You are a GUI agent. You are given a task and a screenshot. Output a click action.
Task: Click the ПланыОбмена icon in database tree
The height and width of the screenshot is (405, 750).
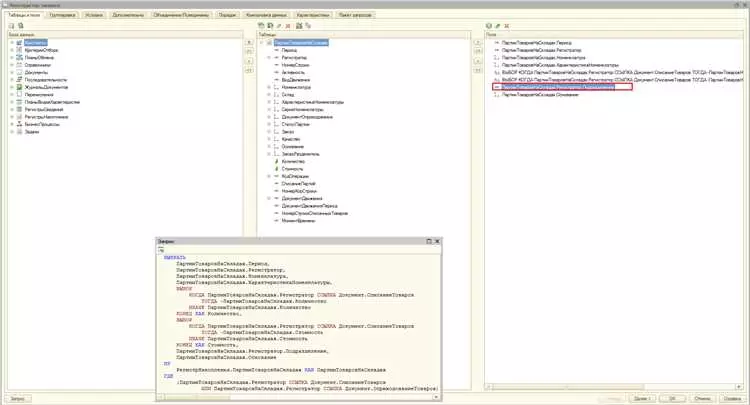click(20, 57)
